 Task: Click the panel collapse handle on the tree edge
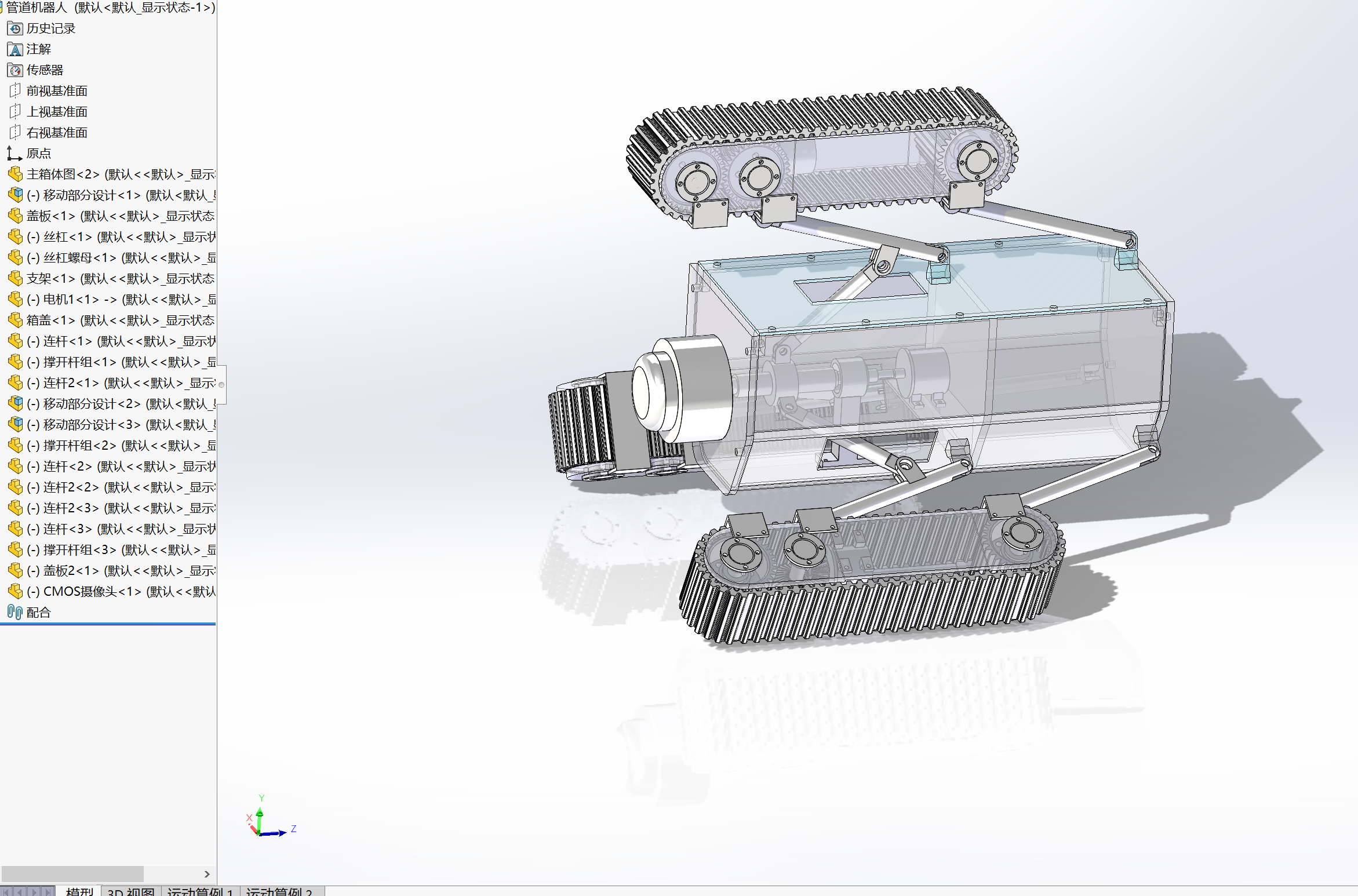pyautogui.click(x=221, y=384)
